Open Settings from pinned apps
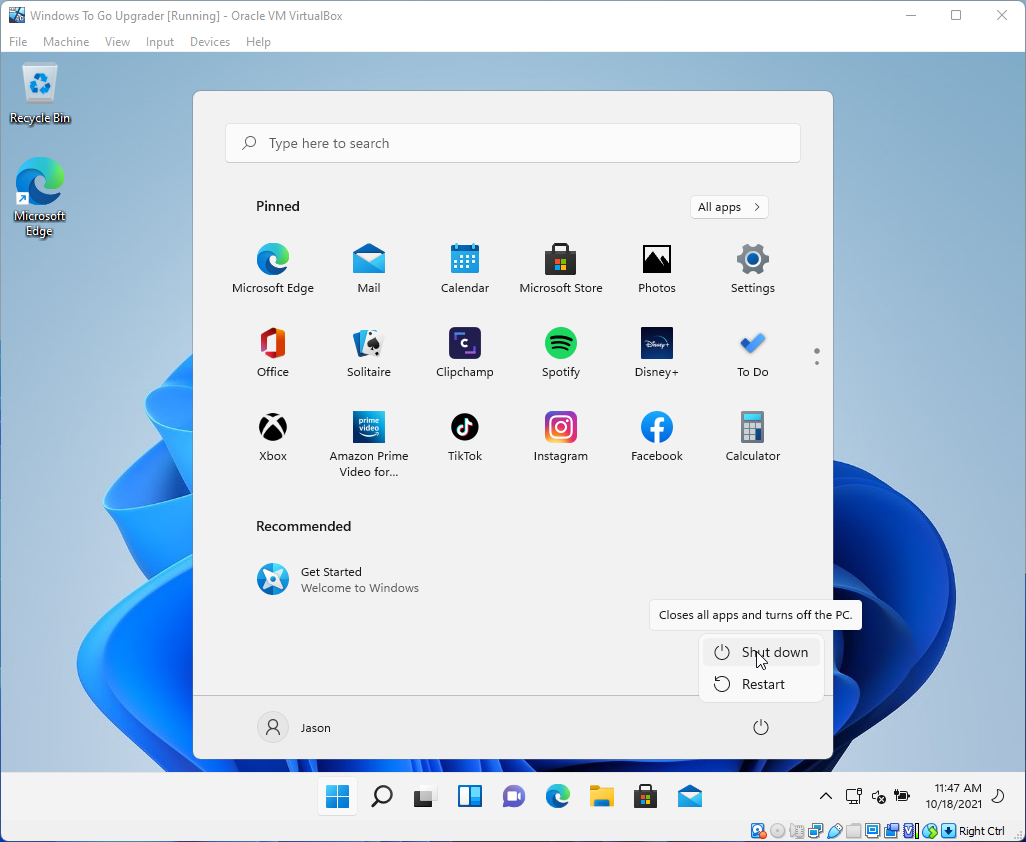Viewport: 1026px width, 842px height. tap(752, 268)
